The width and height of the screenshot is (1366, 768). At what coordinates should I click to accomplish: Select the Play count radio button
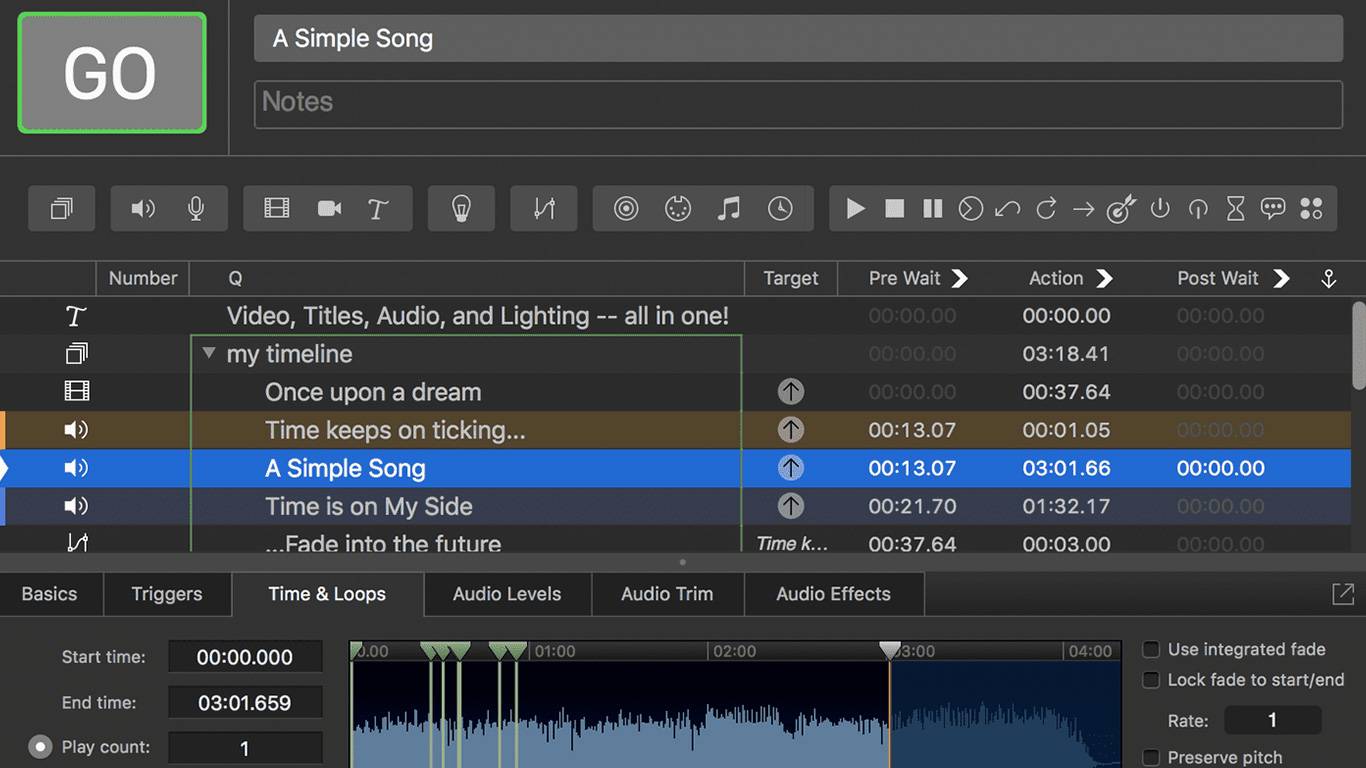[40, 747]
